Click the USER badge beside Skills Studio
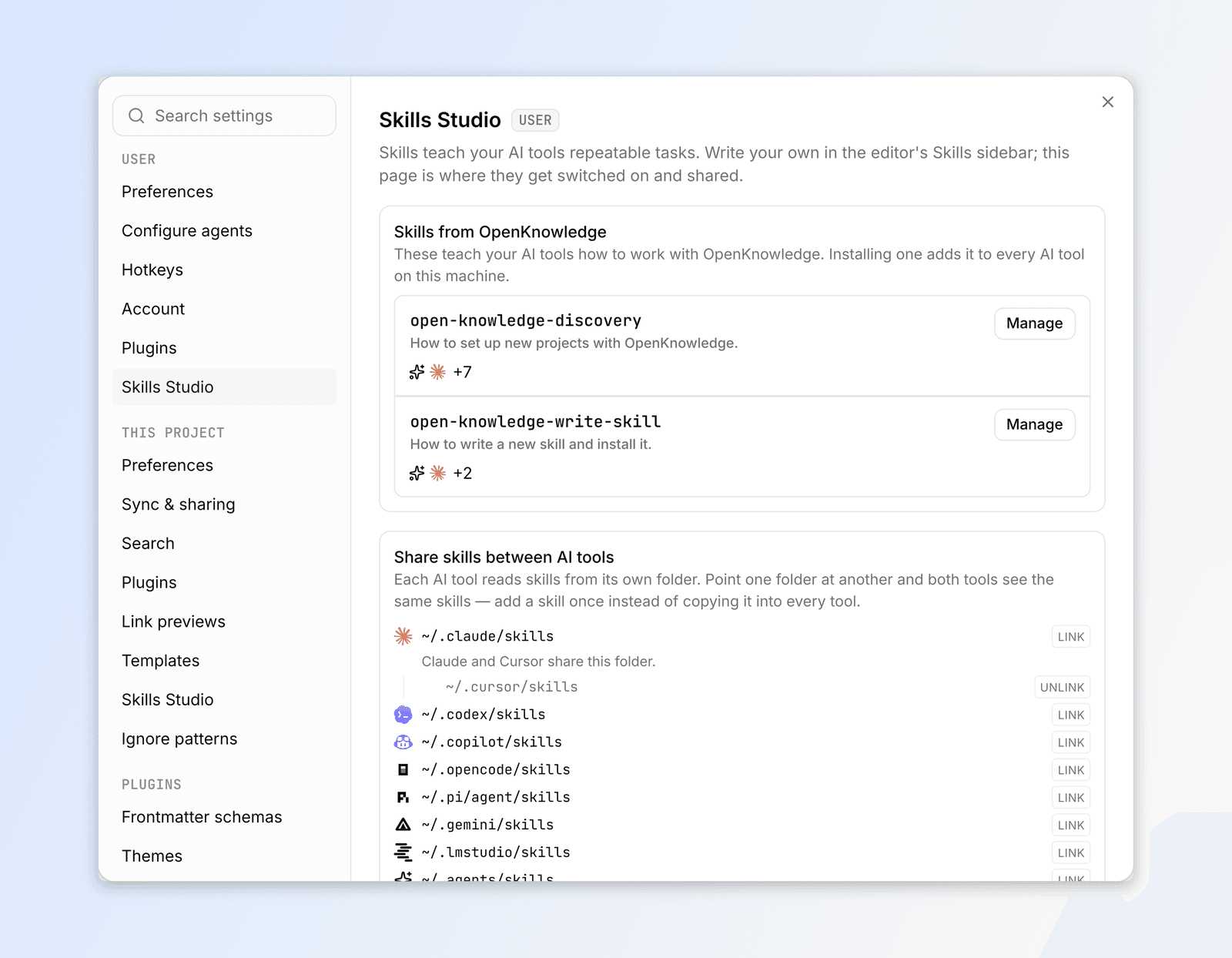The width and height of the screenshot is (1232, 958). pyautogui.click(x=535, y=120)
